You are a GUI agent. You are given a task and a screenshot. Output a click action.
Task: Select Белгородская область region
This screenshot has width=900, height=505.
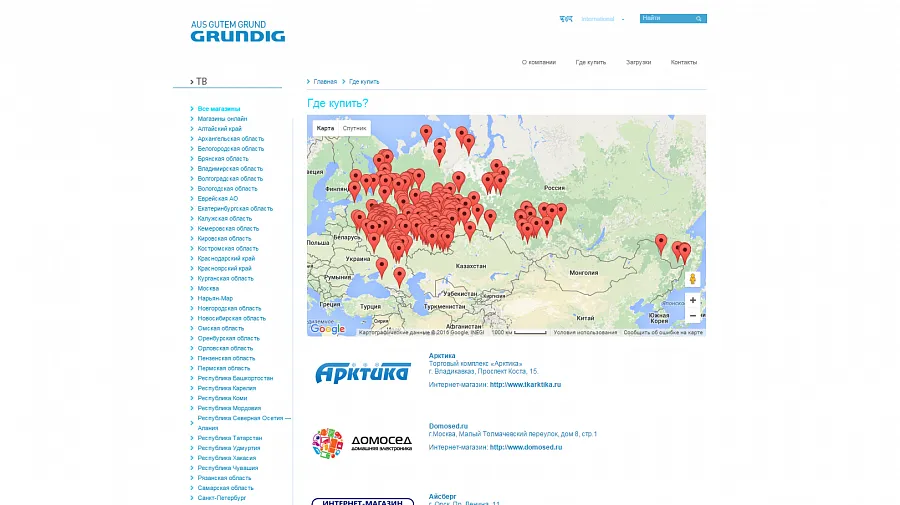(231, 149)
